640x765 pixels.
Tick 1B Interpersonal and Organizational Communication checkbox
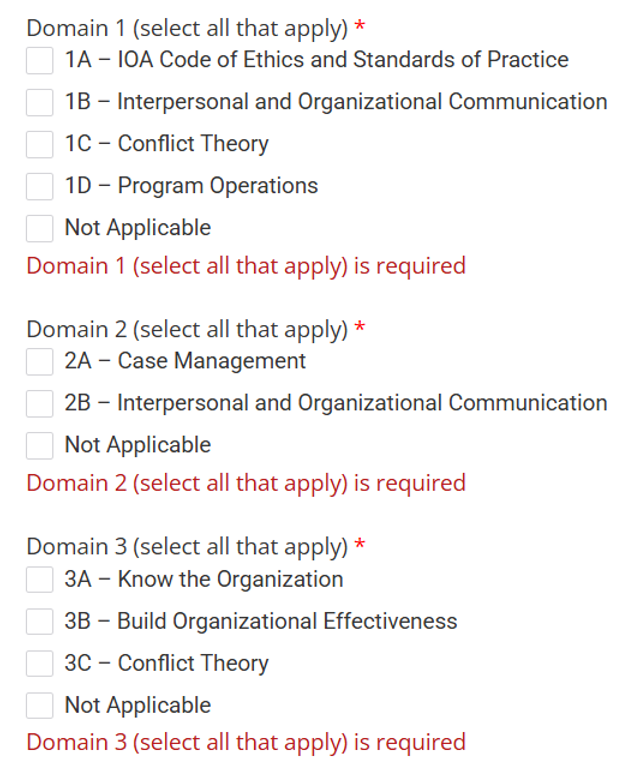point(39,102)
